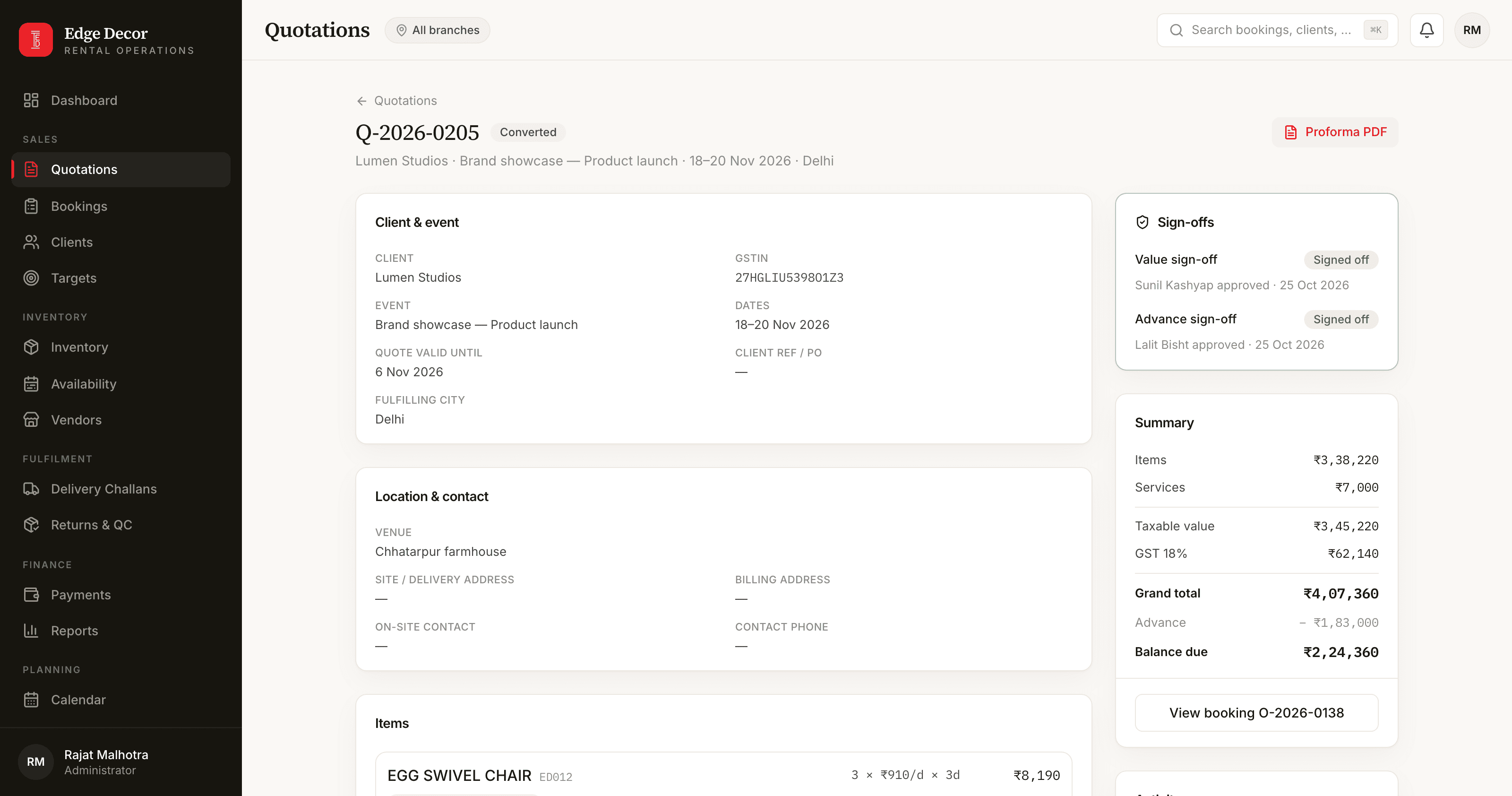The width and height of the screenshot is (1512, 796).
Task: Click the Taxable value ₹3,45,220
Action: [x=1346, y=526]
